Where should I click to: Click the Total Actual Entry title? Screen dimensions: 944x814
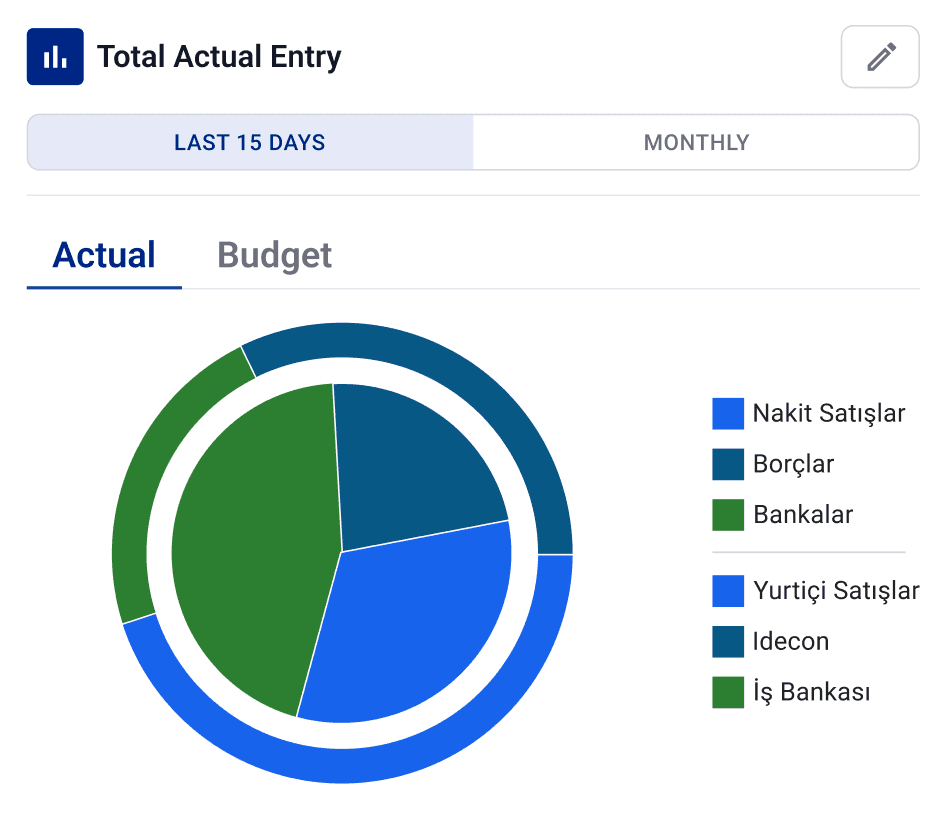click(x=219, y=57)
